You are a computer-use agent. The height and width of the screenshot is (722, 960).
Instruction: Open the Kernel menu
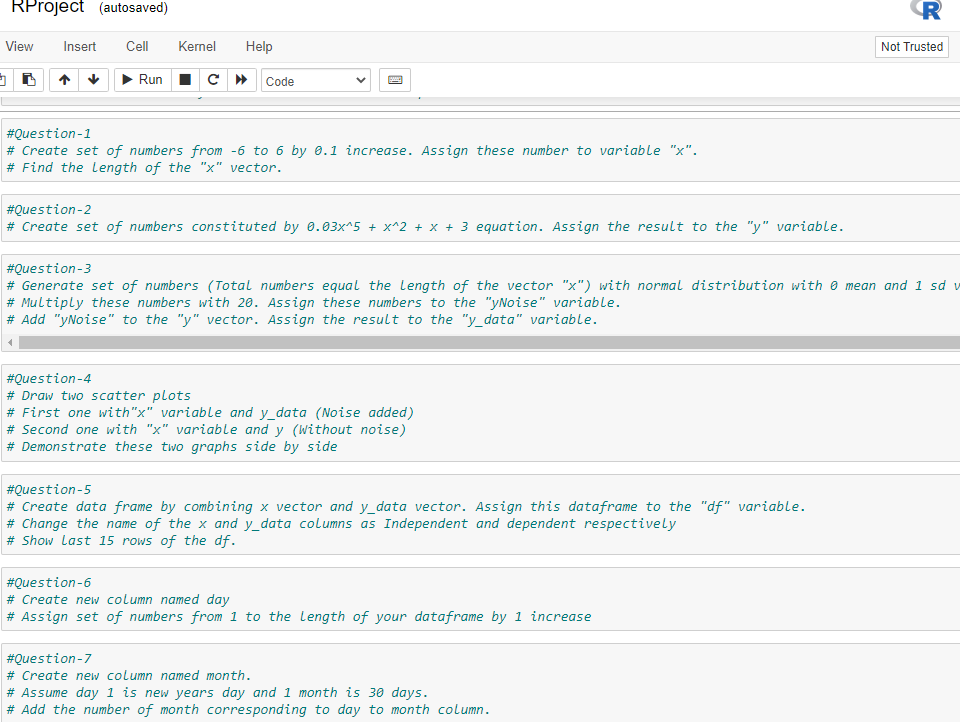(x=196, y=46)
